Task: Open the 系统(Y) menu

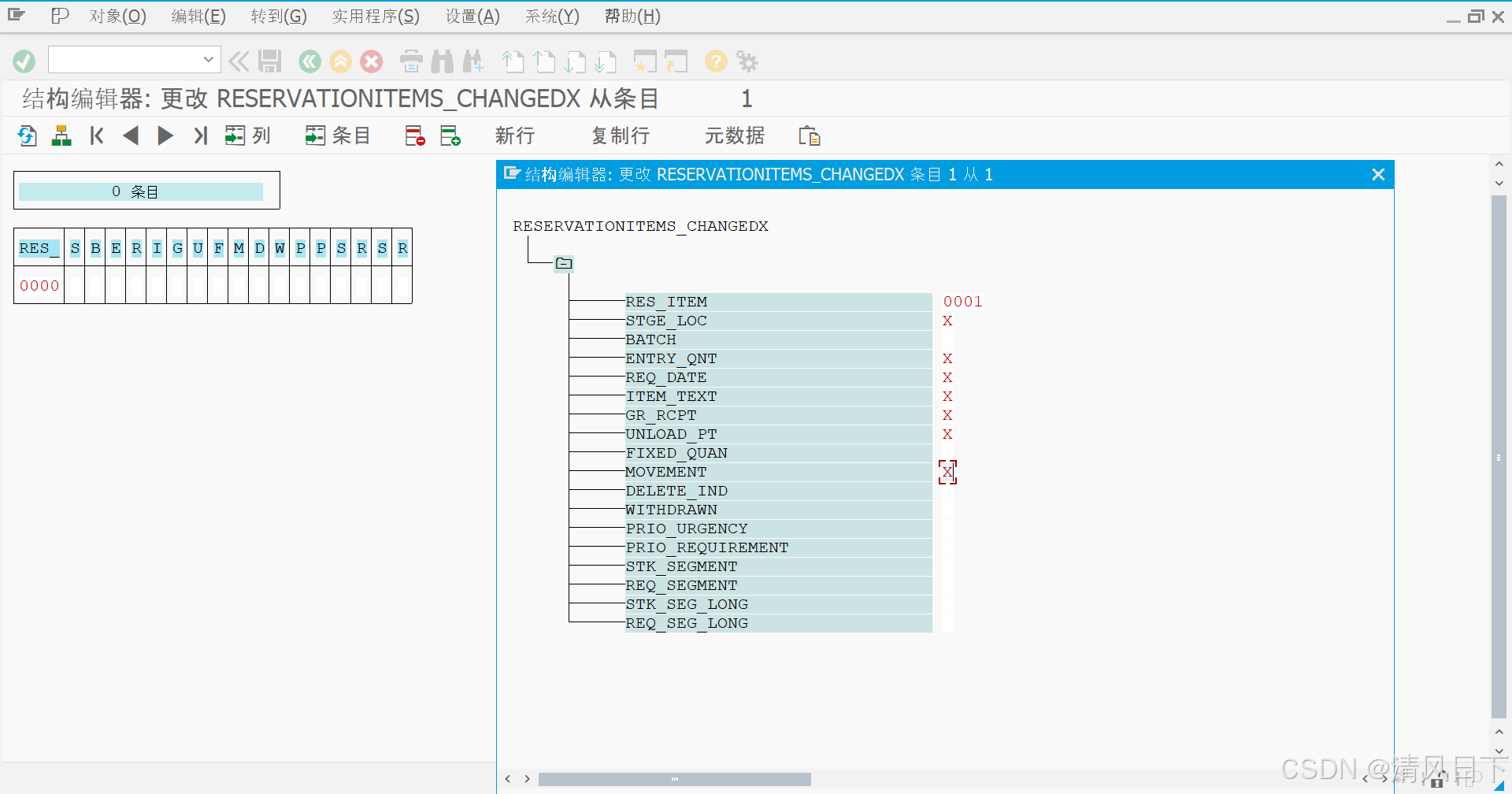Action: (551, 16)
